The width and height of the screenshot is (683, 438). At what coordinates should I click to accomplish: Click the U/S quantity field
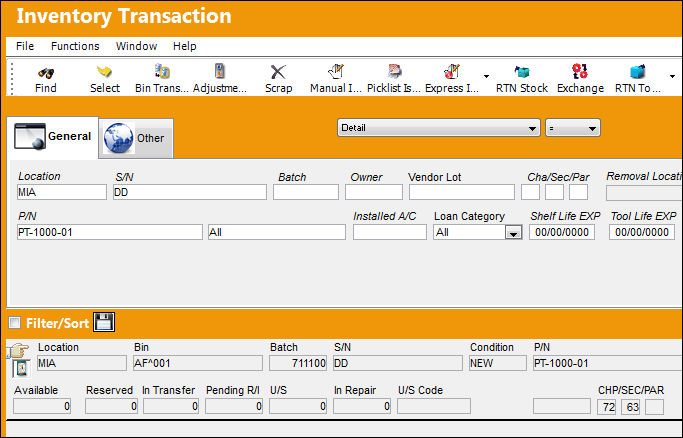tap(298, 406)
